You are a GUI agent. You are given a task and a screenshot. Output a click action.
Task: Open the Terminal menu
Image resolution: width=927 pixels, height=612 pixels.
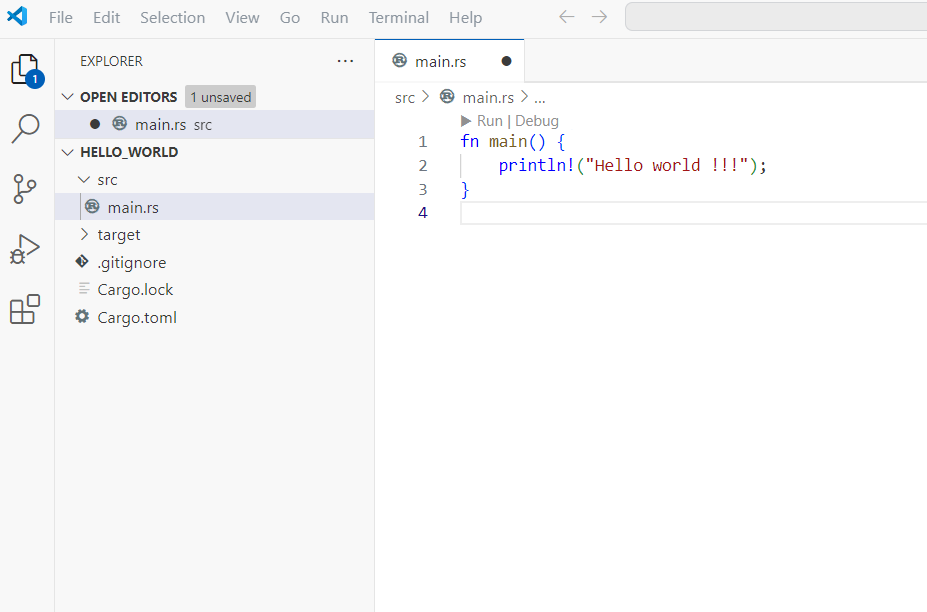click(x=399, y=18)
